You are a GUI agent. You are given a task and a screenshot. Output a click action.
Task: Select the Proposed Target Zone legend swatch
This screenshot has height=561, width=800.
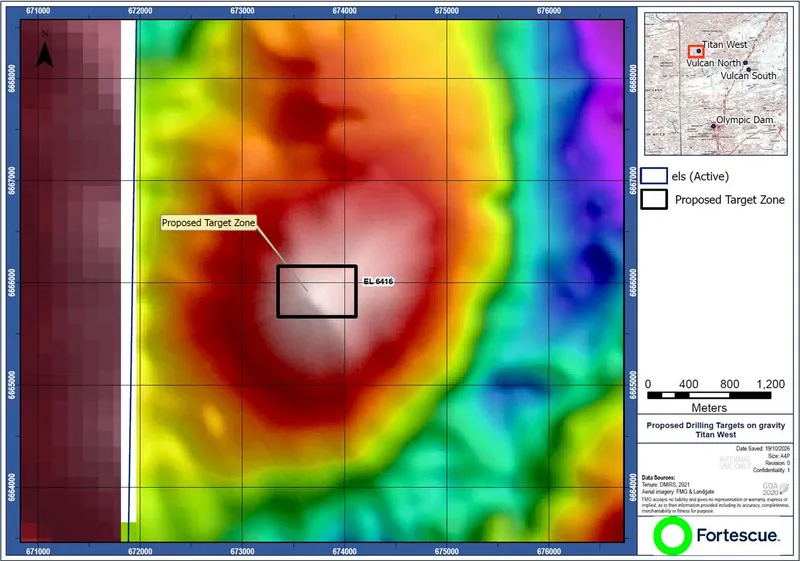654,199
